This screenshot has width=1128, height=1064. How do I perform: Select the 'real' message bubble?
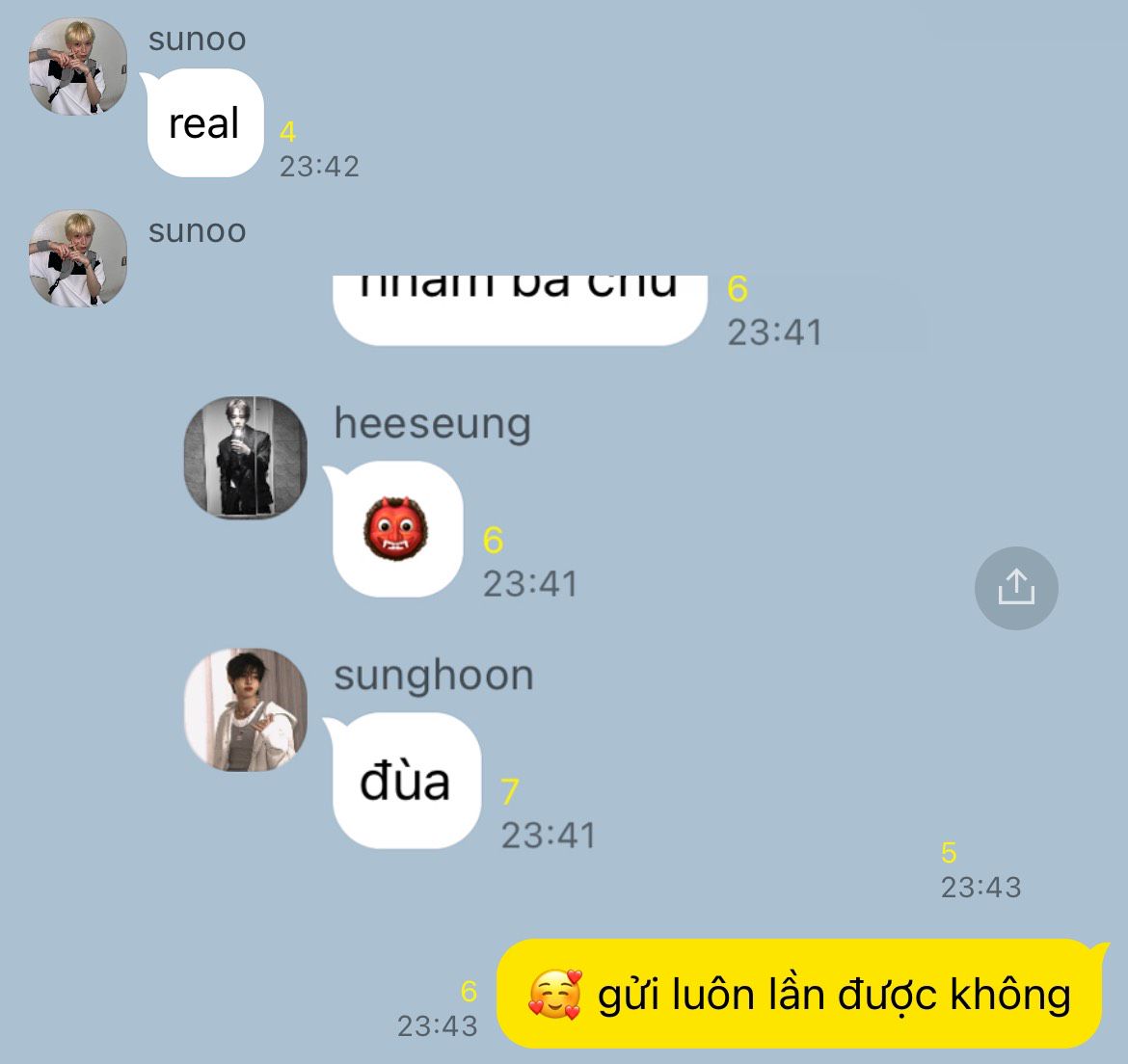(x=204, y=123)
